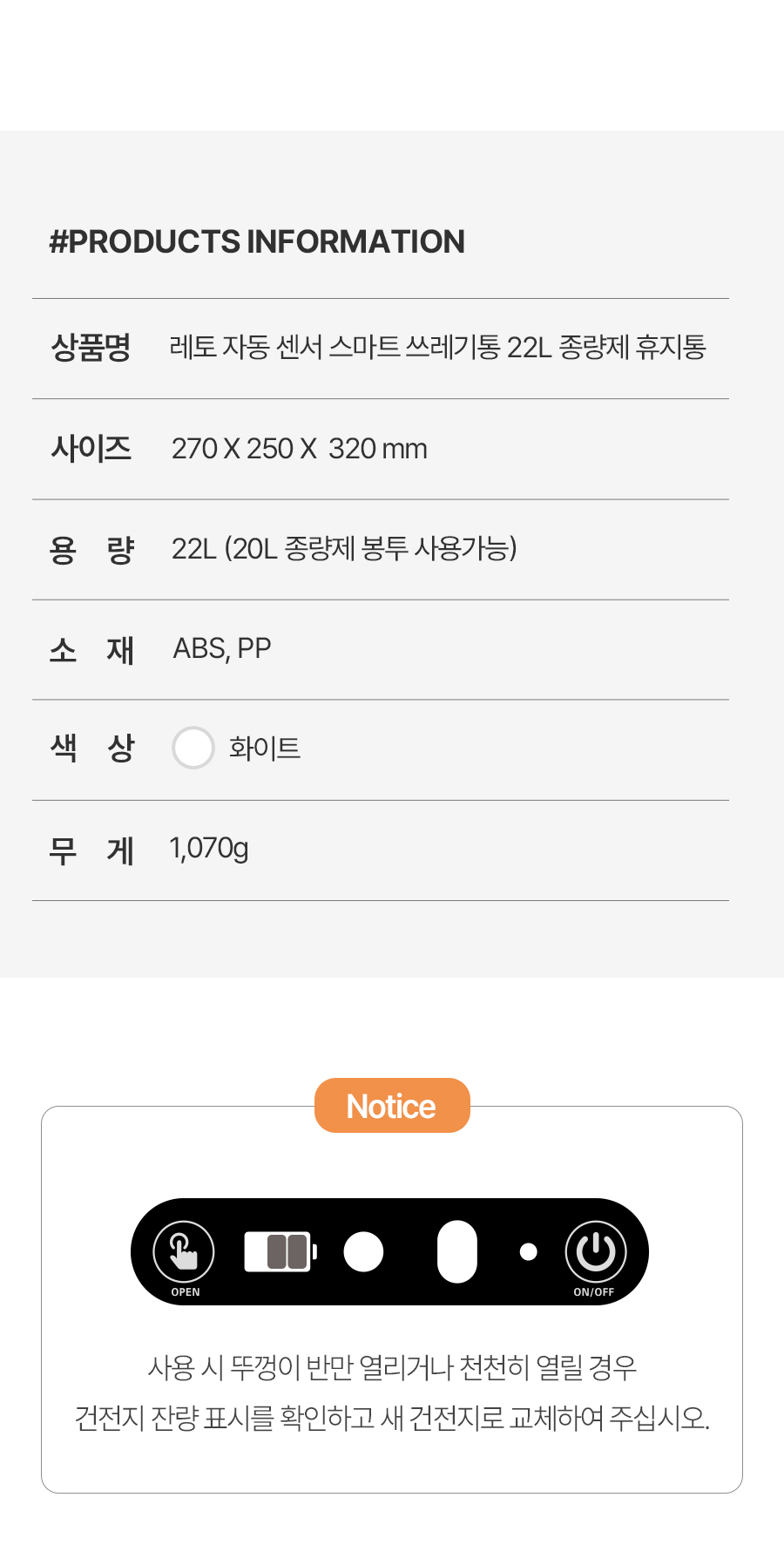
Task: Click the small white indicator dot
Action: click(528, 1252)
